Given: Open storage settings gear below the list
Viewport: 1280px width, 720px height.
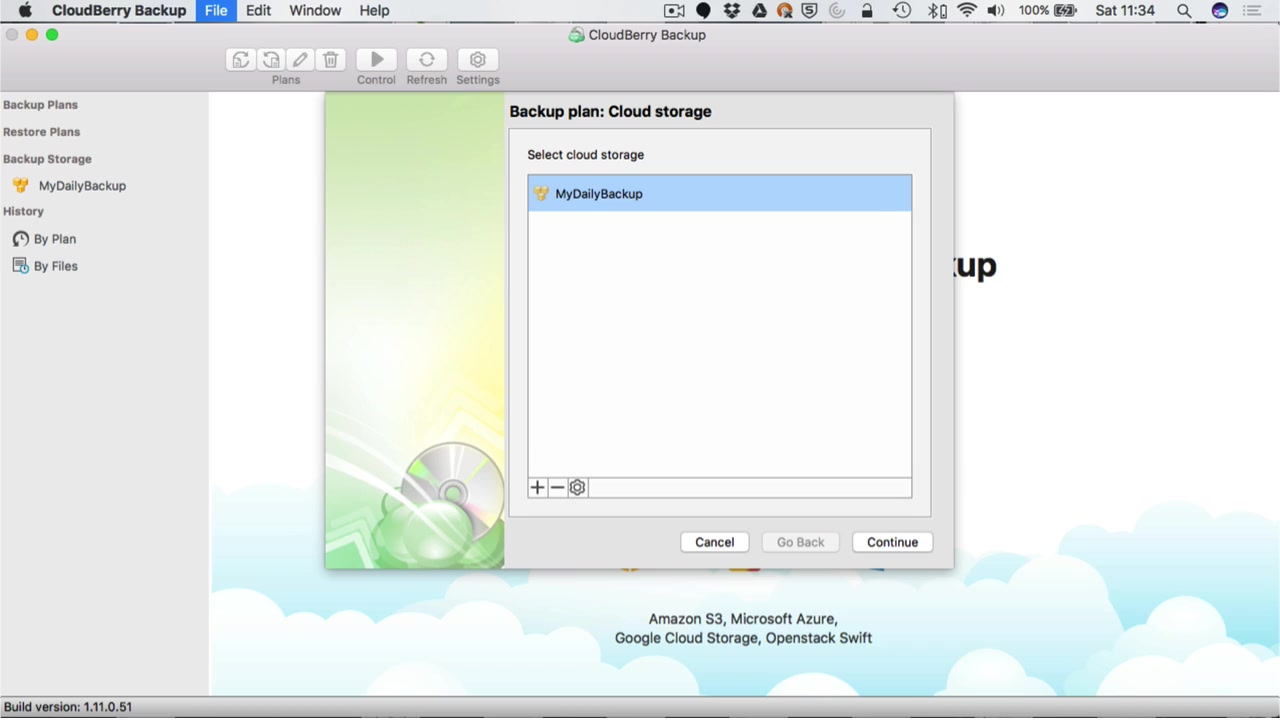Looking at the screenshot, I should pyautogui.click(x=577, y=488).
